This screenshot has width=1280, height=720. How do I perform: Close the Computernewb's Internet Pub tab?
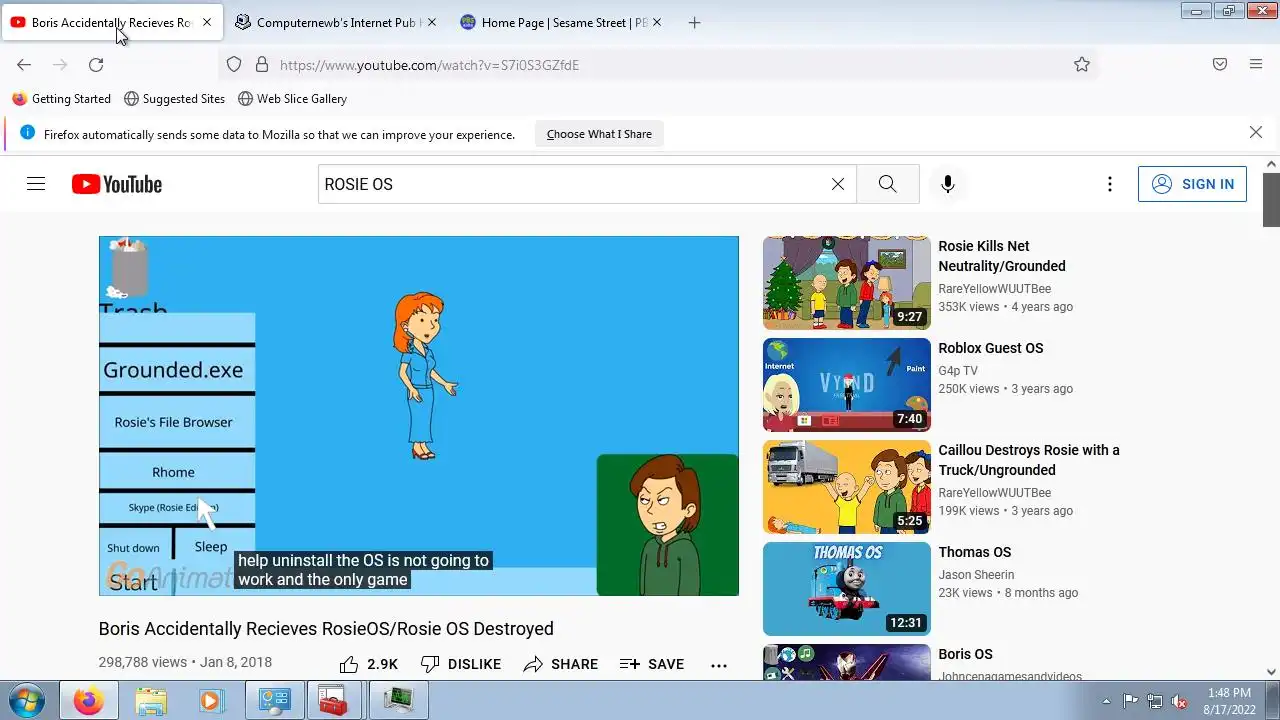tap(432, 22)
